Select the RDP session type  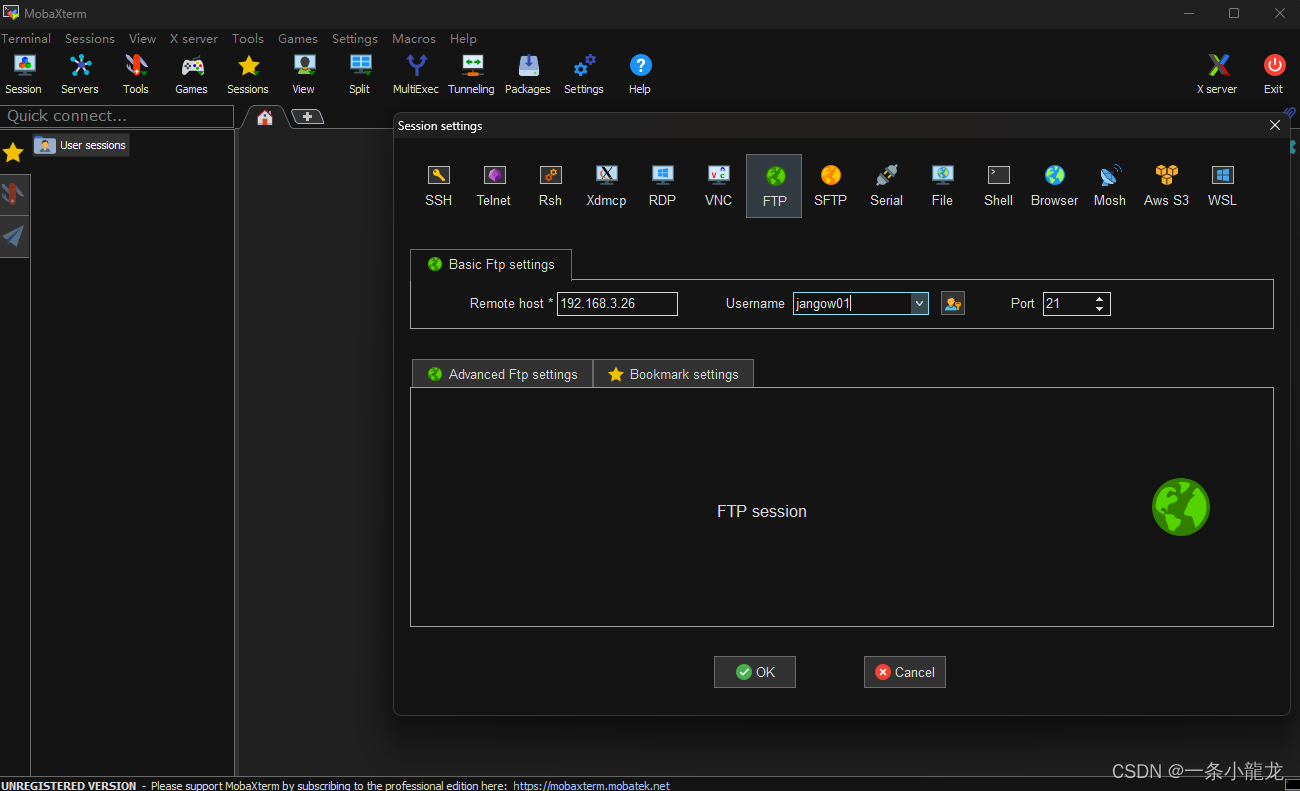click(x=662, y=186)
